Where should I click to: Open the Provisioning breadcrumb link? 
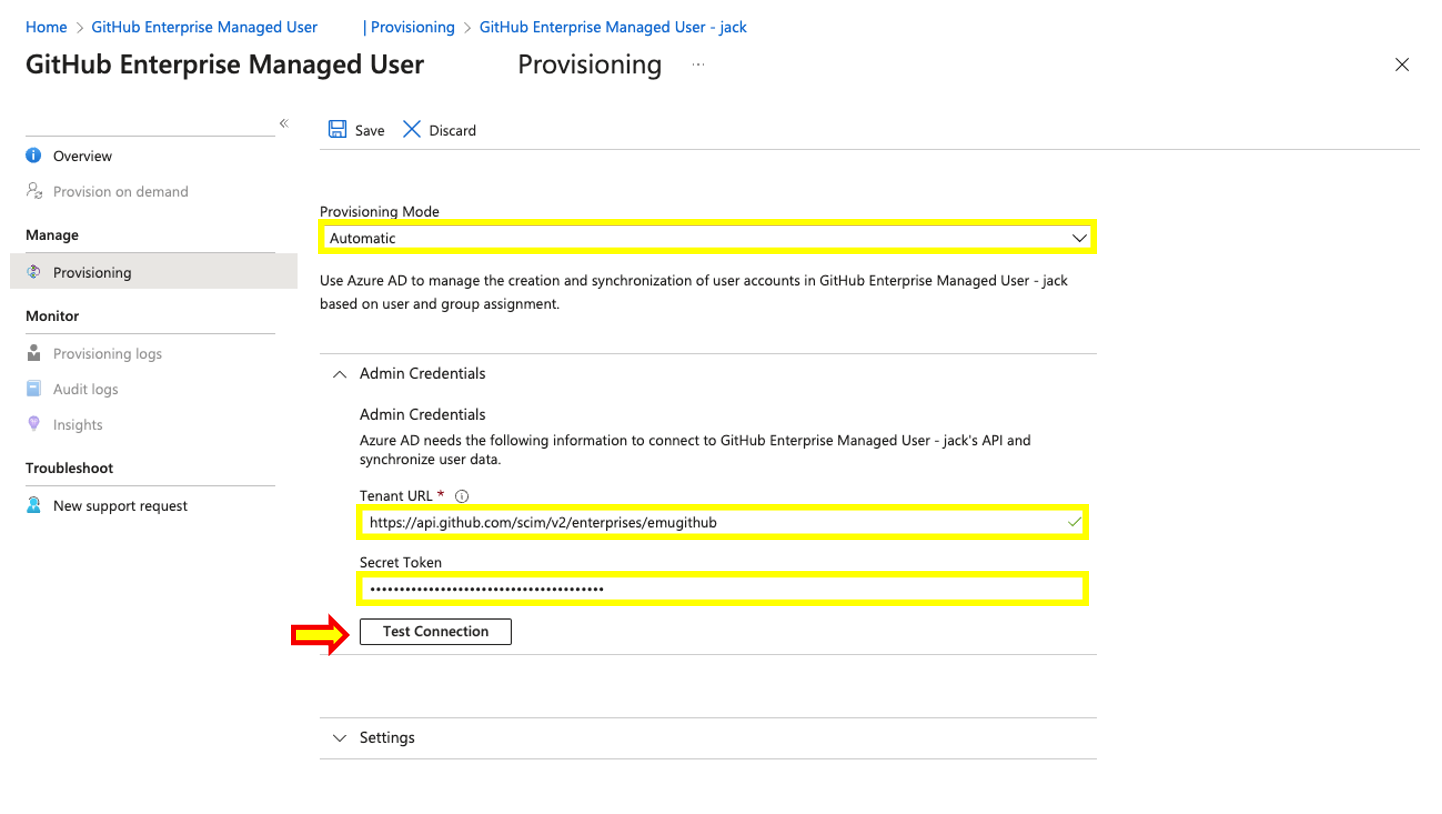tap(412, 27)
